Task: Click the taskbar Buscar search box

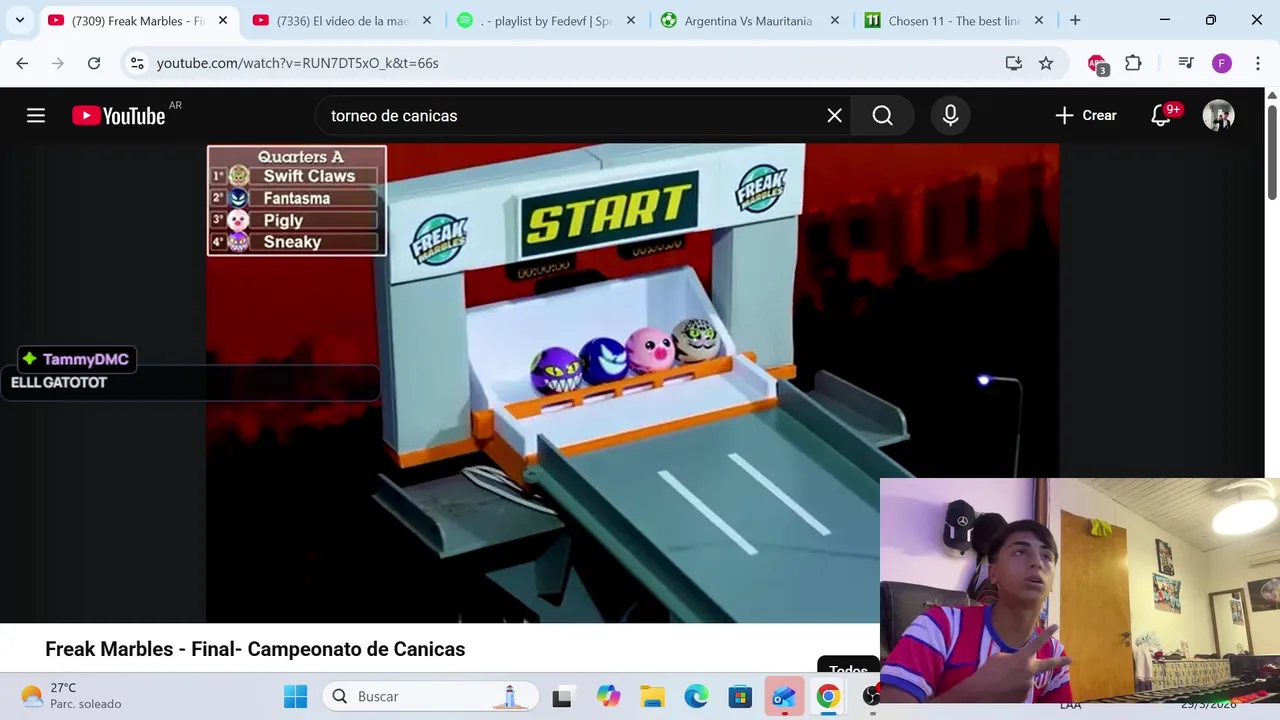Action: pos(430,696)
